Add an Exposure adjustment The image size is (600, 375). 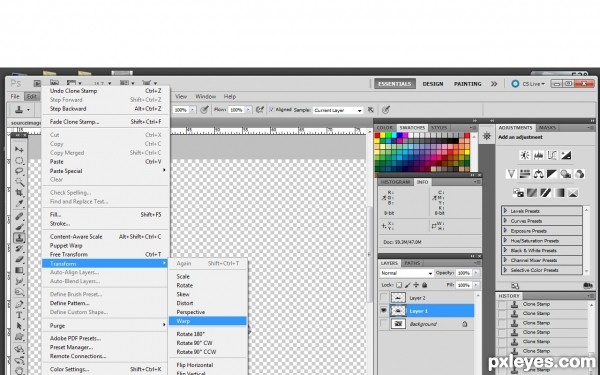[566, 155]
